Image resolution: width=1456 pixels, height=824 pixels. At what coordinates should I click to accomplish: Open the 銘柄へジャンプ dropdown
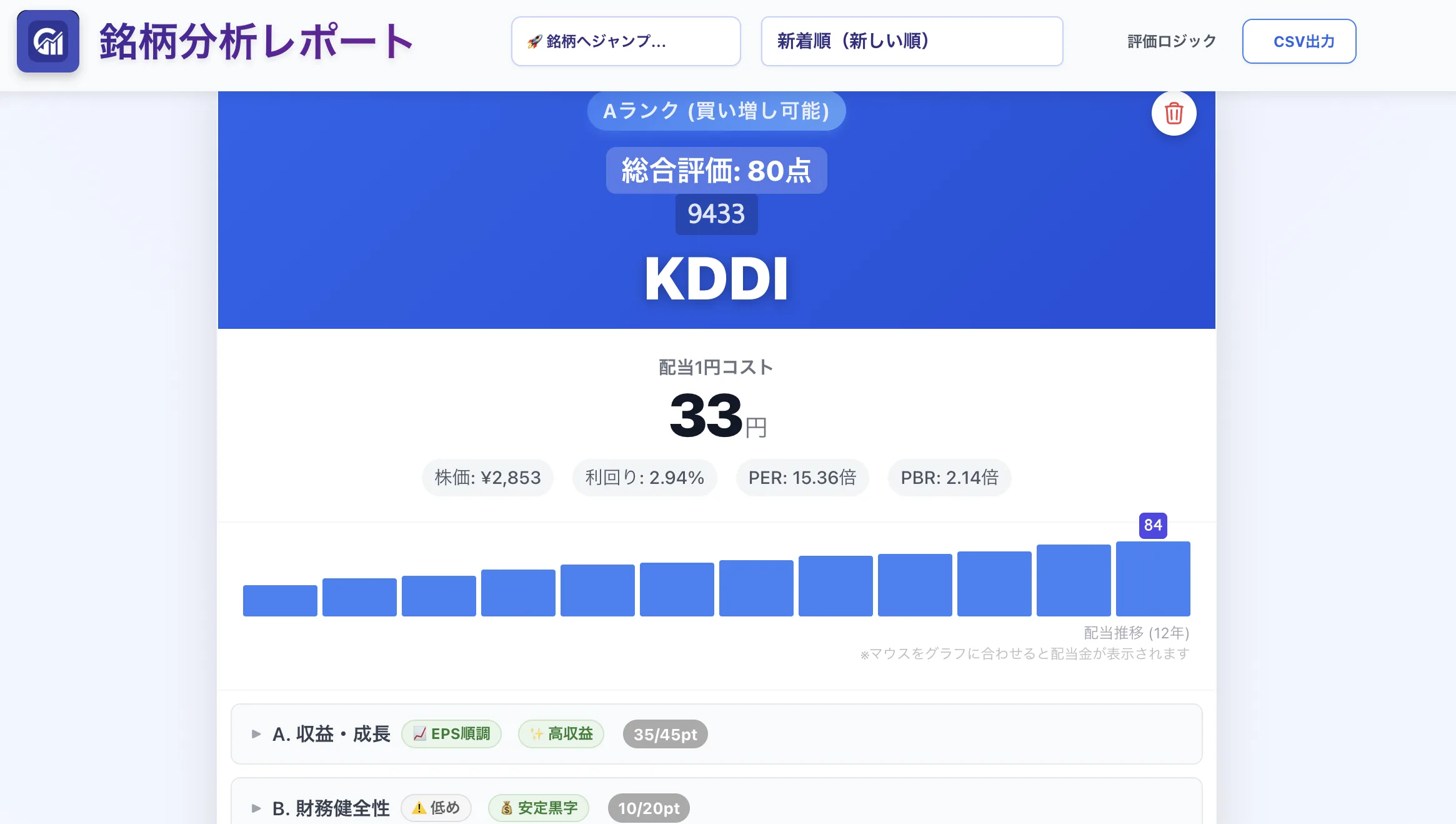click(x=626, y=41)
